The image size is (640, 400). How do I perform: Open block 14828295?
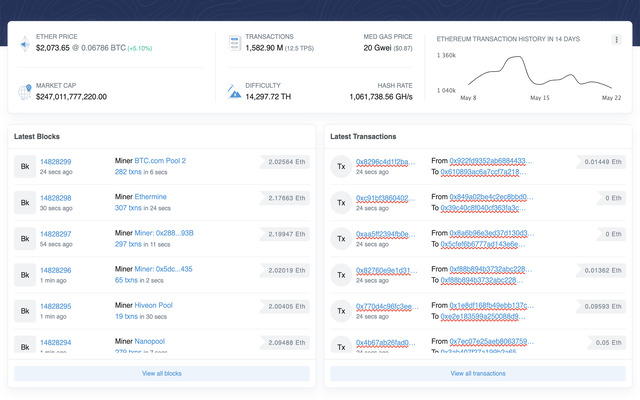pos(56,306)
